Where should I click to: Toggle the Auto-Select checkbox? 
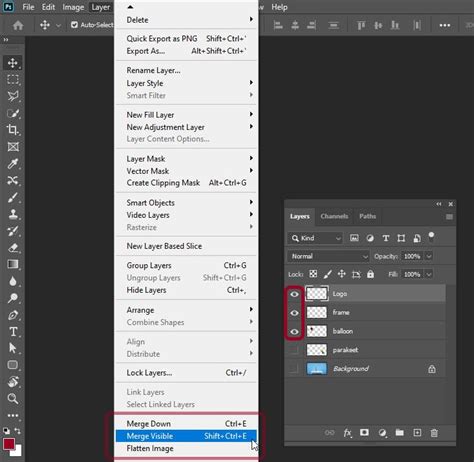click(74, 25)
